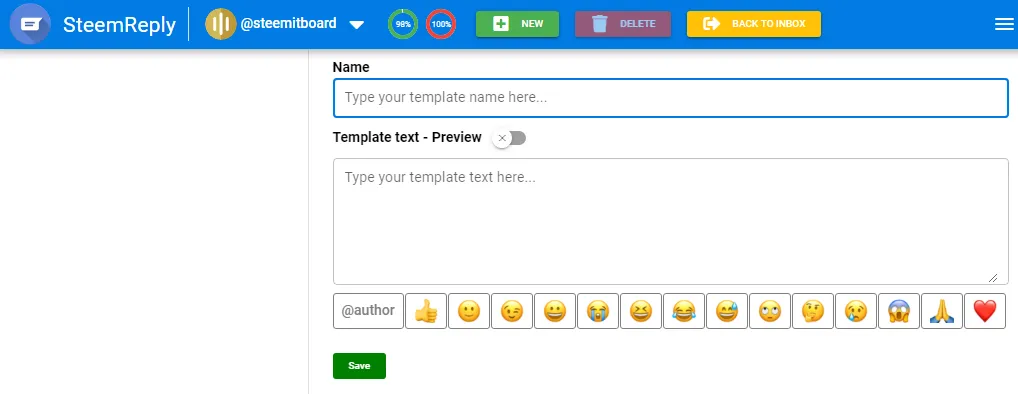Click the @steemitboard username text

[288, 24]
